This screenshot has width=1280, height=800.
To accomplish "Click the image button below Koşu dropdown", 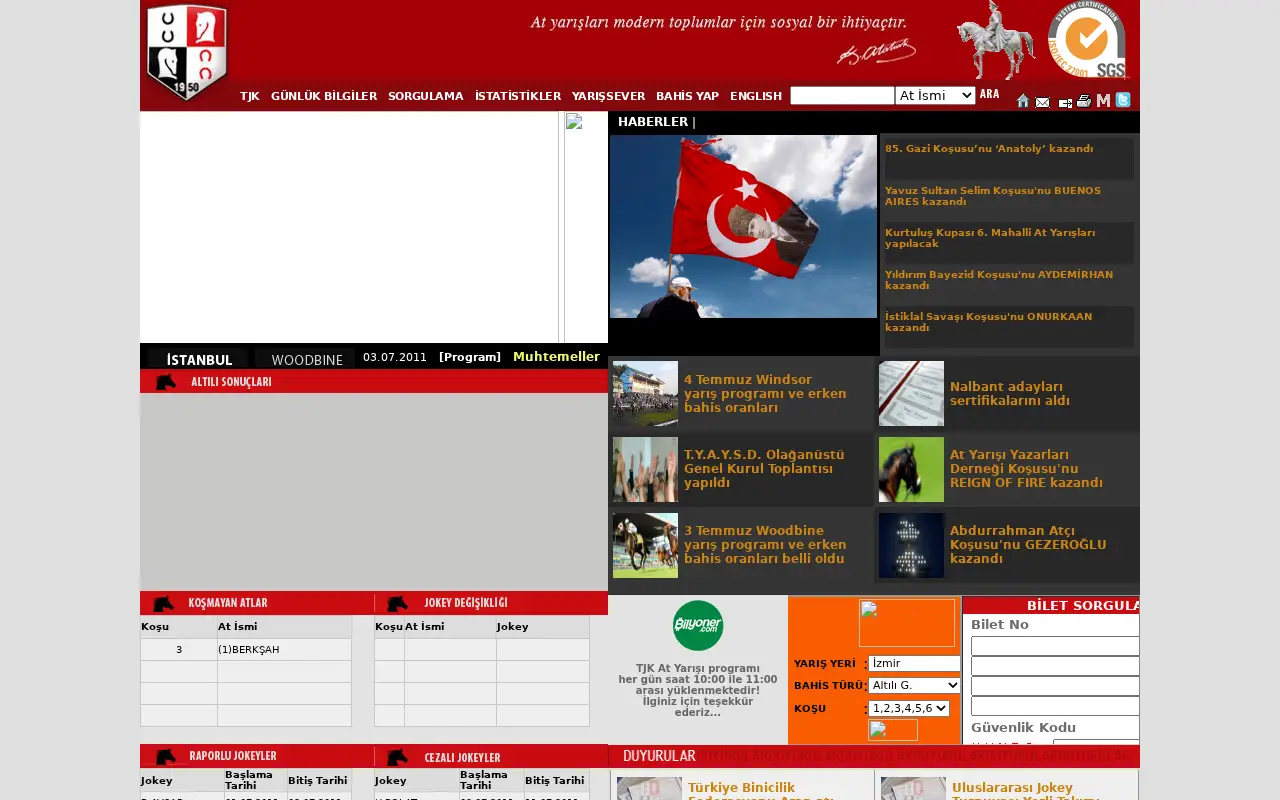I will click(x=893, y=730).
